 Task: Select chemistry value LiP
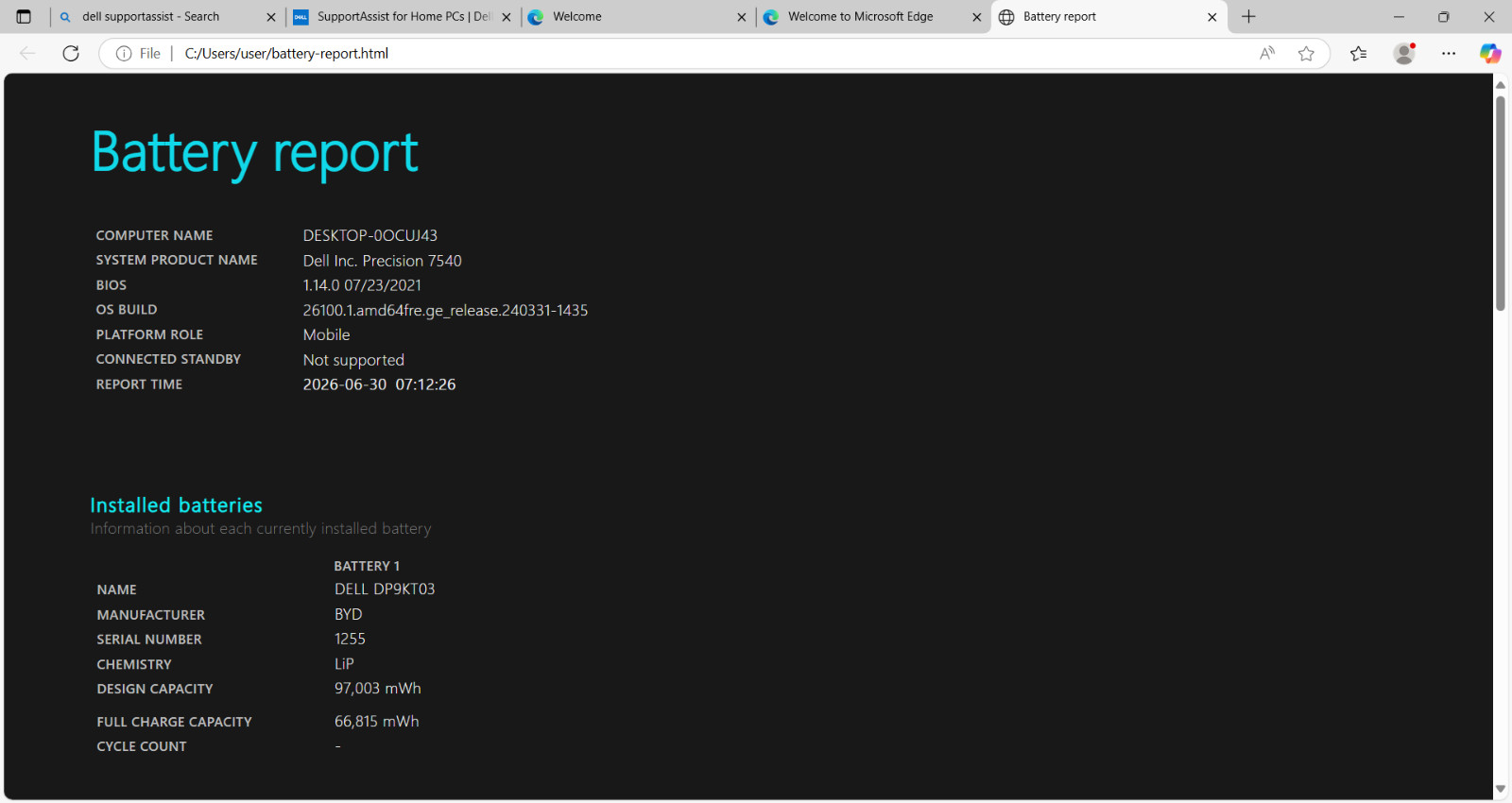(344, 664)
